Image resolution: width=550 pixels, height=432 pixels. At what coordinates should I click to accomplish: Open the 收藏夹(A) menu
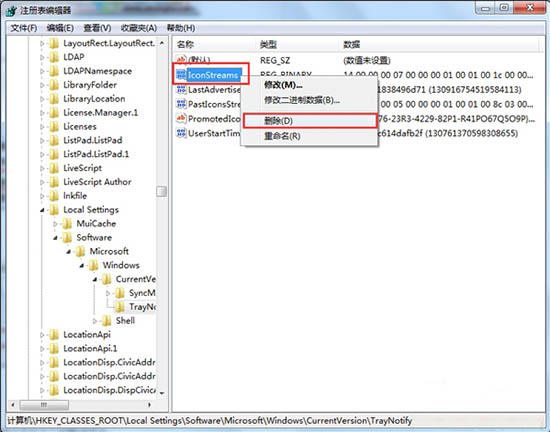coord(139,28)
